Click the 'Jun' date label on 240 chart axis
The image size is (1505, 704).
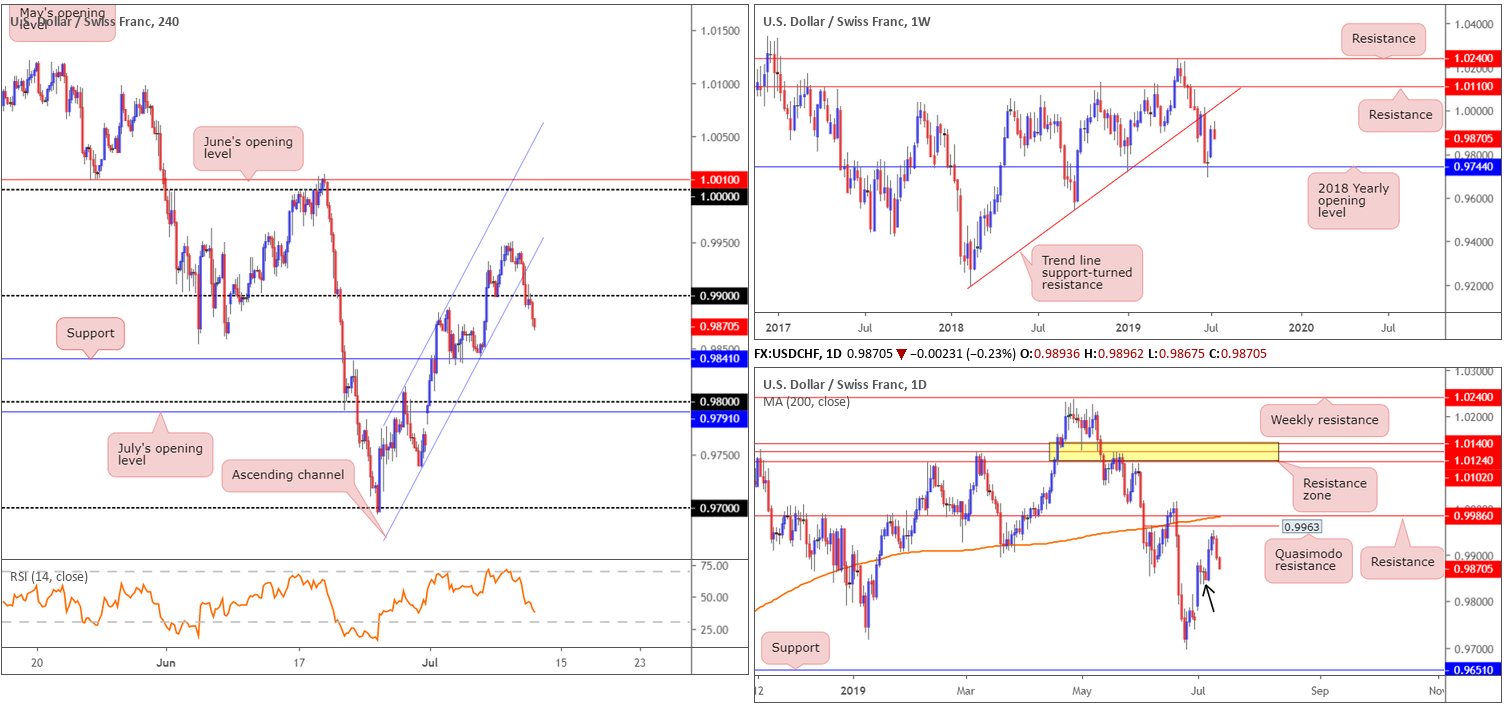pos(166,662)
